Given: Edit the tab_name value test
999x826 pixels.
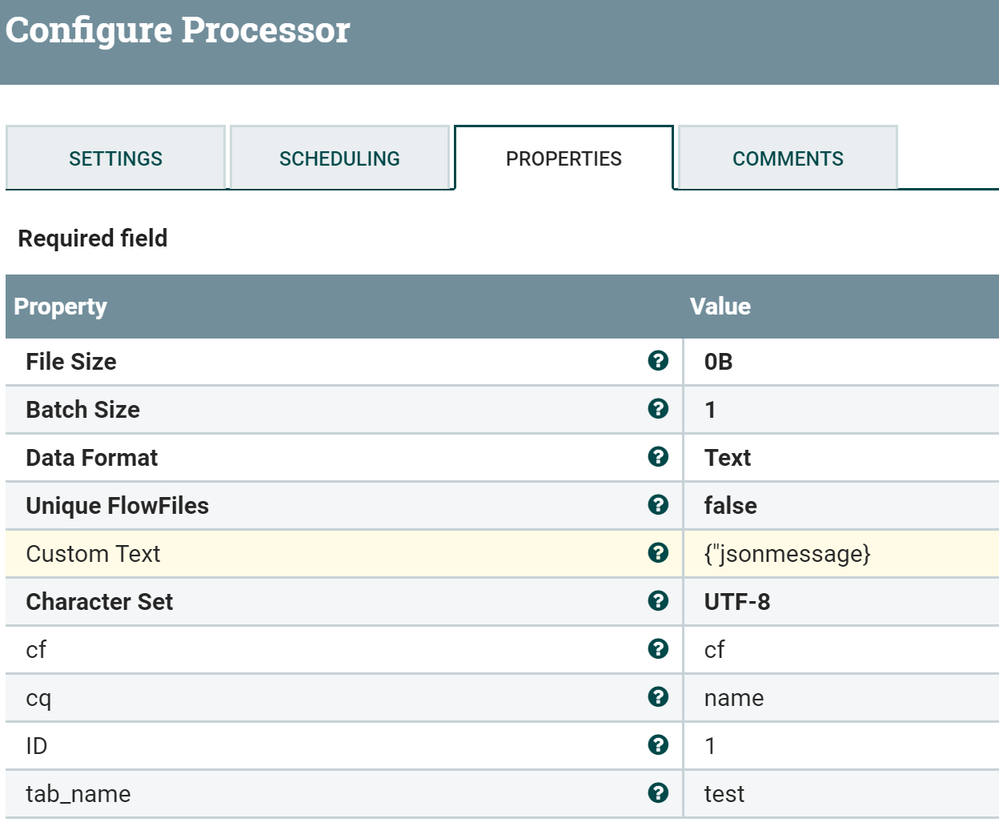Looking at the screenshot, I should (725, 794).
